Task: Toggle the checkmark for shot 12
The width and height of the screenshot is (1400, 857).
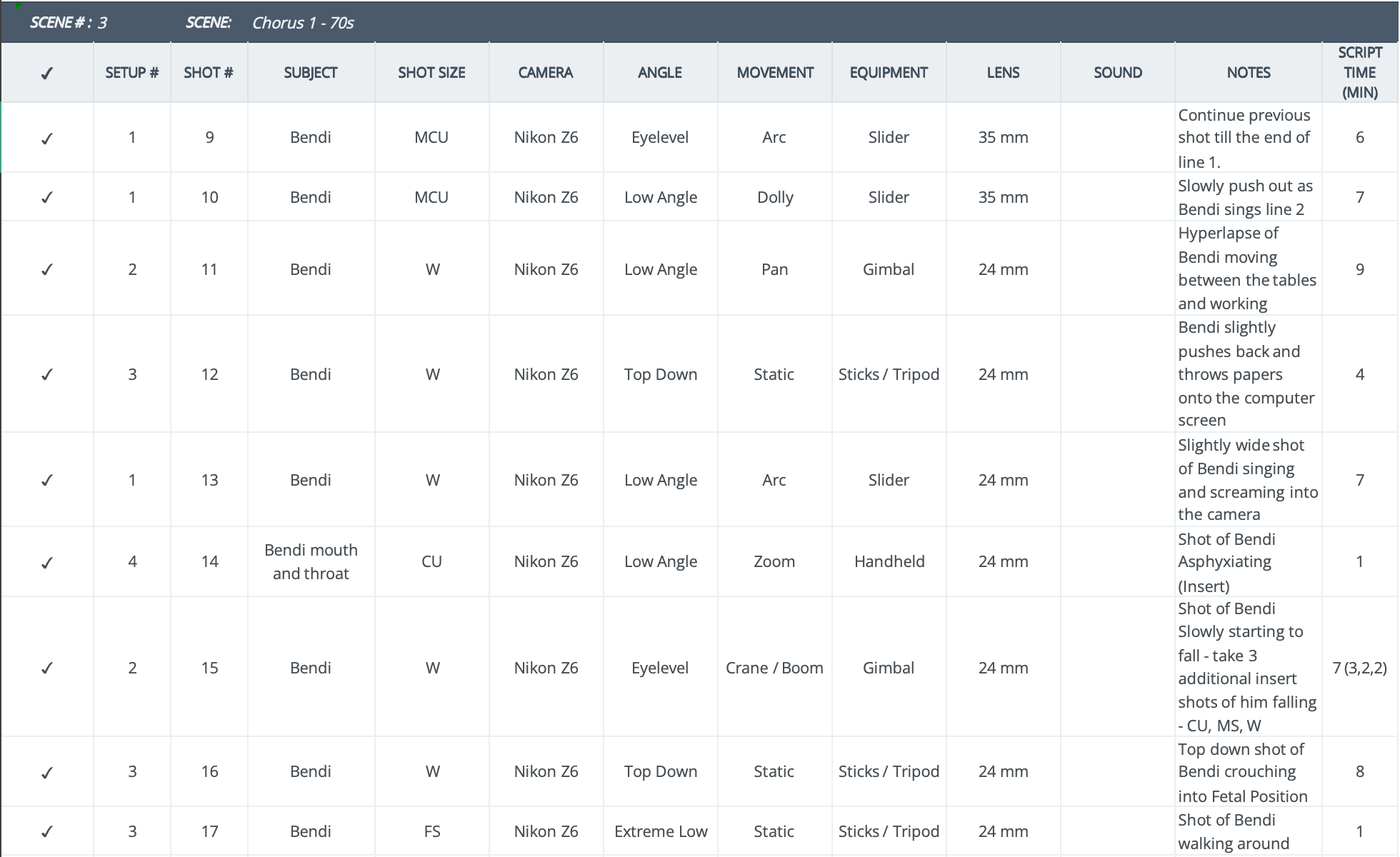Action: [47, 375]
